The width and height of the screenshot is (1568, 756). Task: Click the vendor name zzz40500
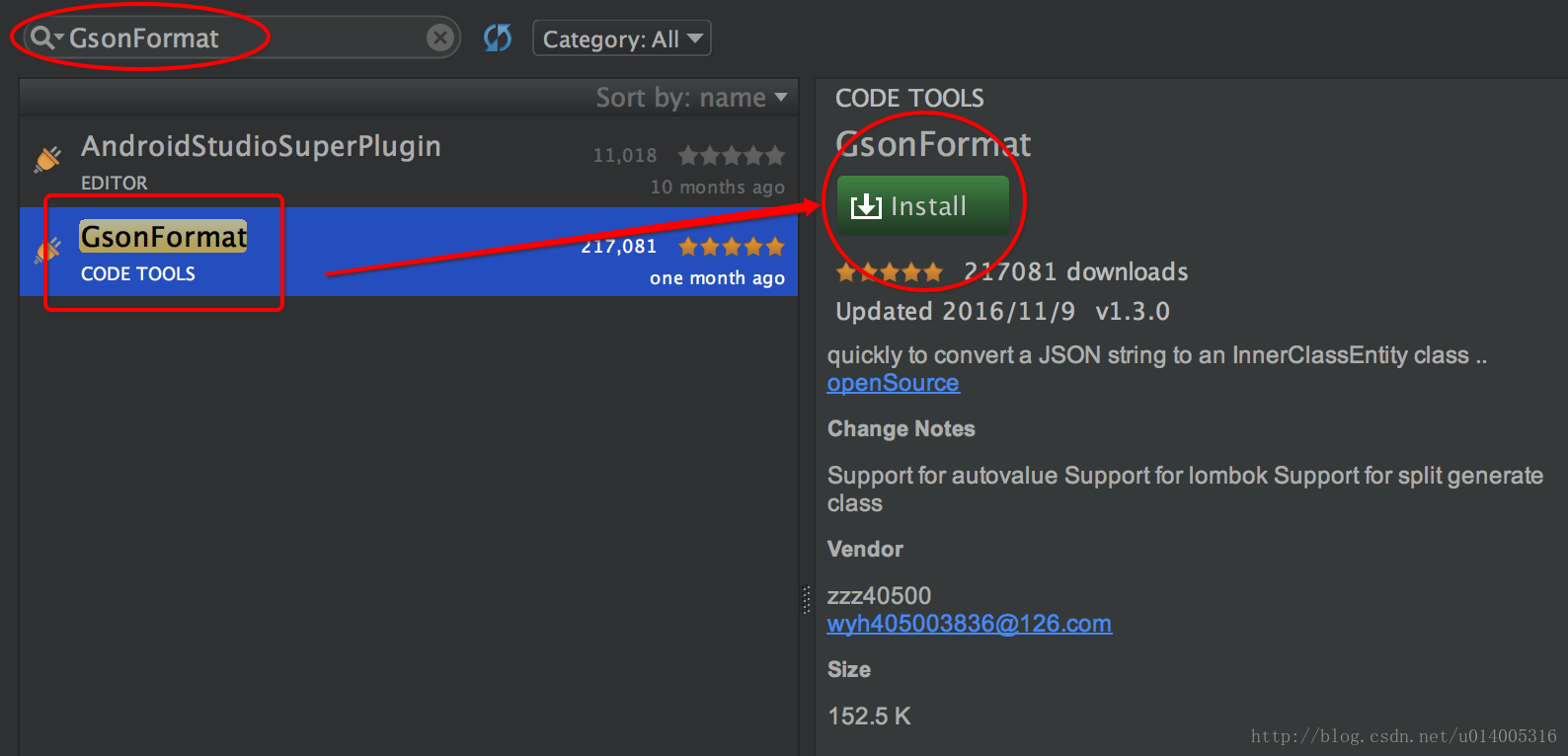tap(879, 596)
